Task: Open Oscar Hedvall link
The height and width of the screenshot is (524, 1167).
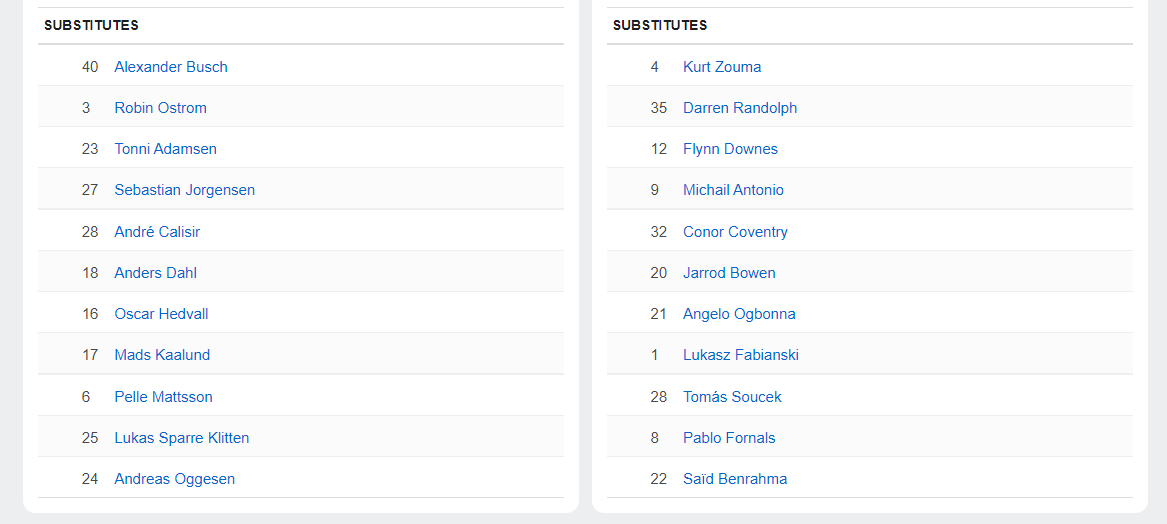Action: point(161,314)
